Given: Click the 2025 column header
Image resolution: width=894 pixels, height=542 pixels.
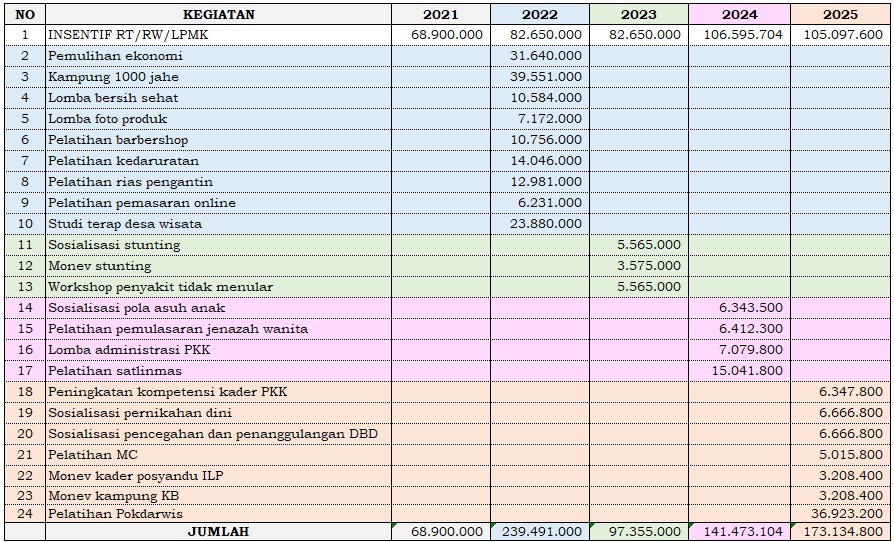Looking at the screenshot, I should pyautogui.click(x=840, y=14).
